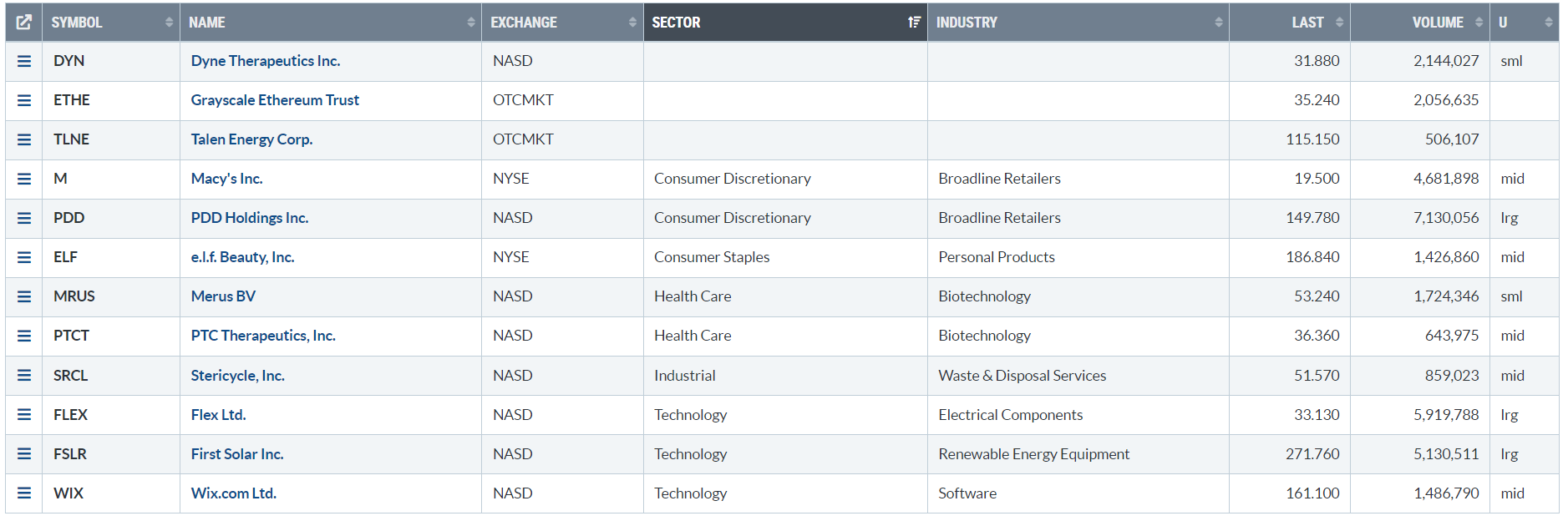Click the export icon in the header corner
The image size is (1568, 521).
coord(24,23)
